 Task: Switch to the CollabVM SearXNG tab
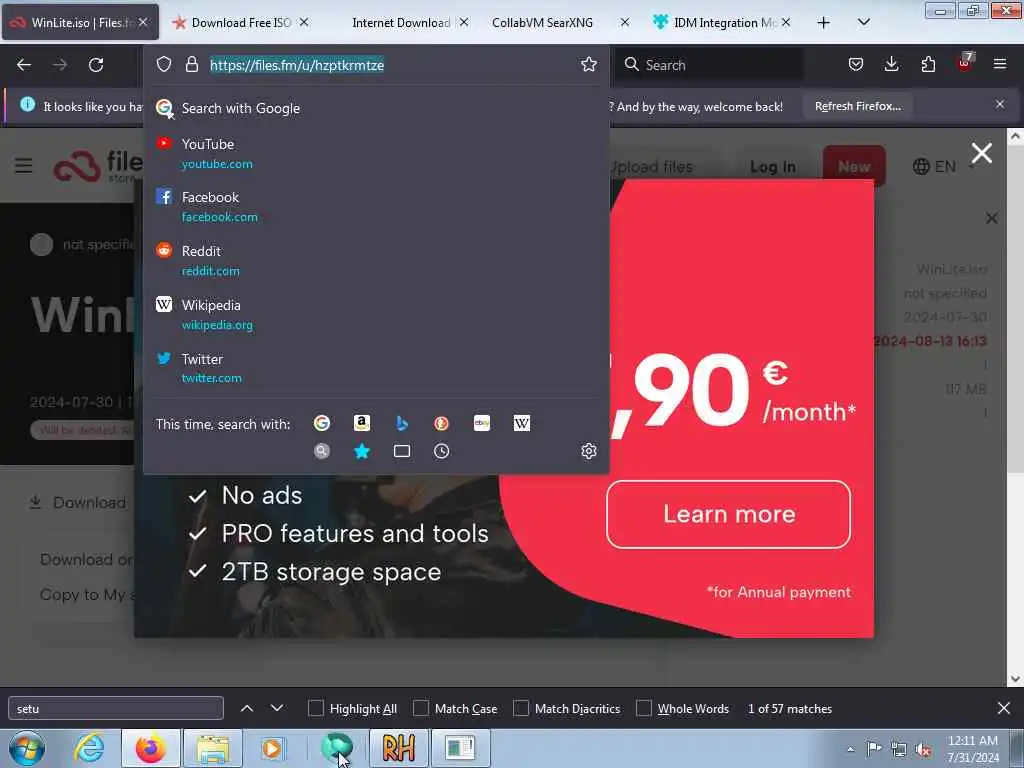pos(560,22)
